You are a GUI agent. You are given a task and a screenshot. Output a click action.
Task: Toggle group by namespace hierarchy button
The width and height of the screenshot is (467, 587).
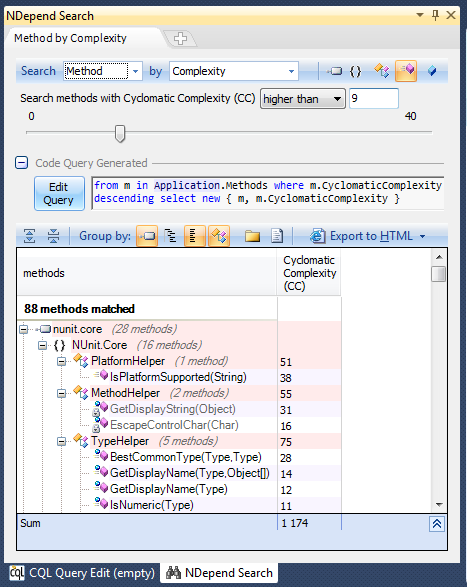click(171, 236)
